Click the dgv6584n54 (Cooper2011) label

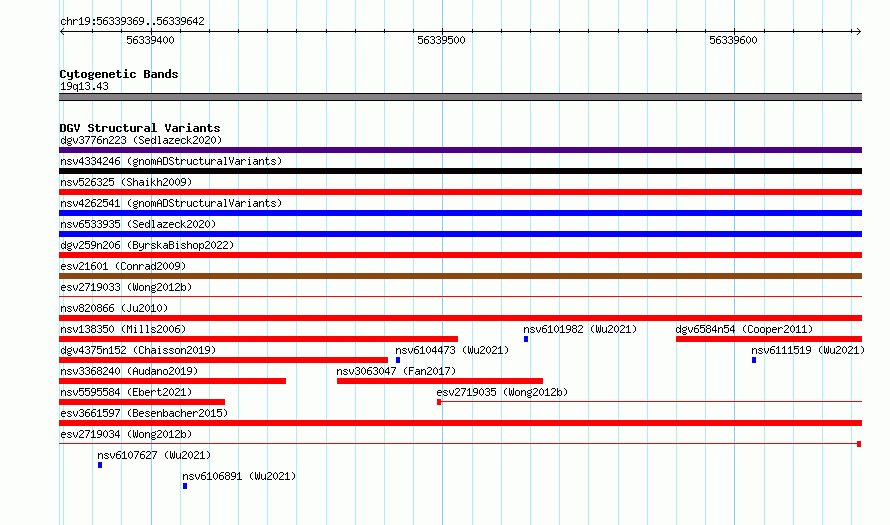click(x=744, y=329)
